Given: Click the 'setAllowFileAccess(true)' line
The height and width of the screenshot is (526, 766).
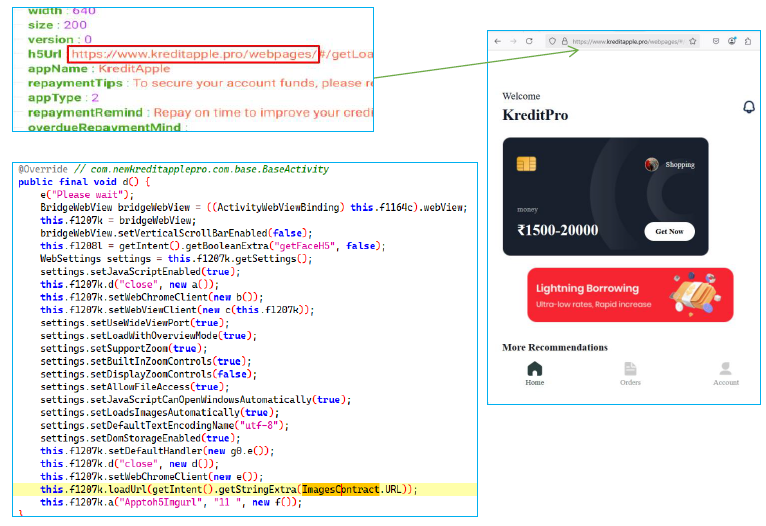Looking at the screenshot, I should (x=134, y=387).
